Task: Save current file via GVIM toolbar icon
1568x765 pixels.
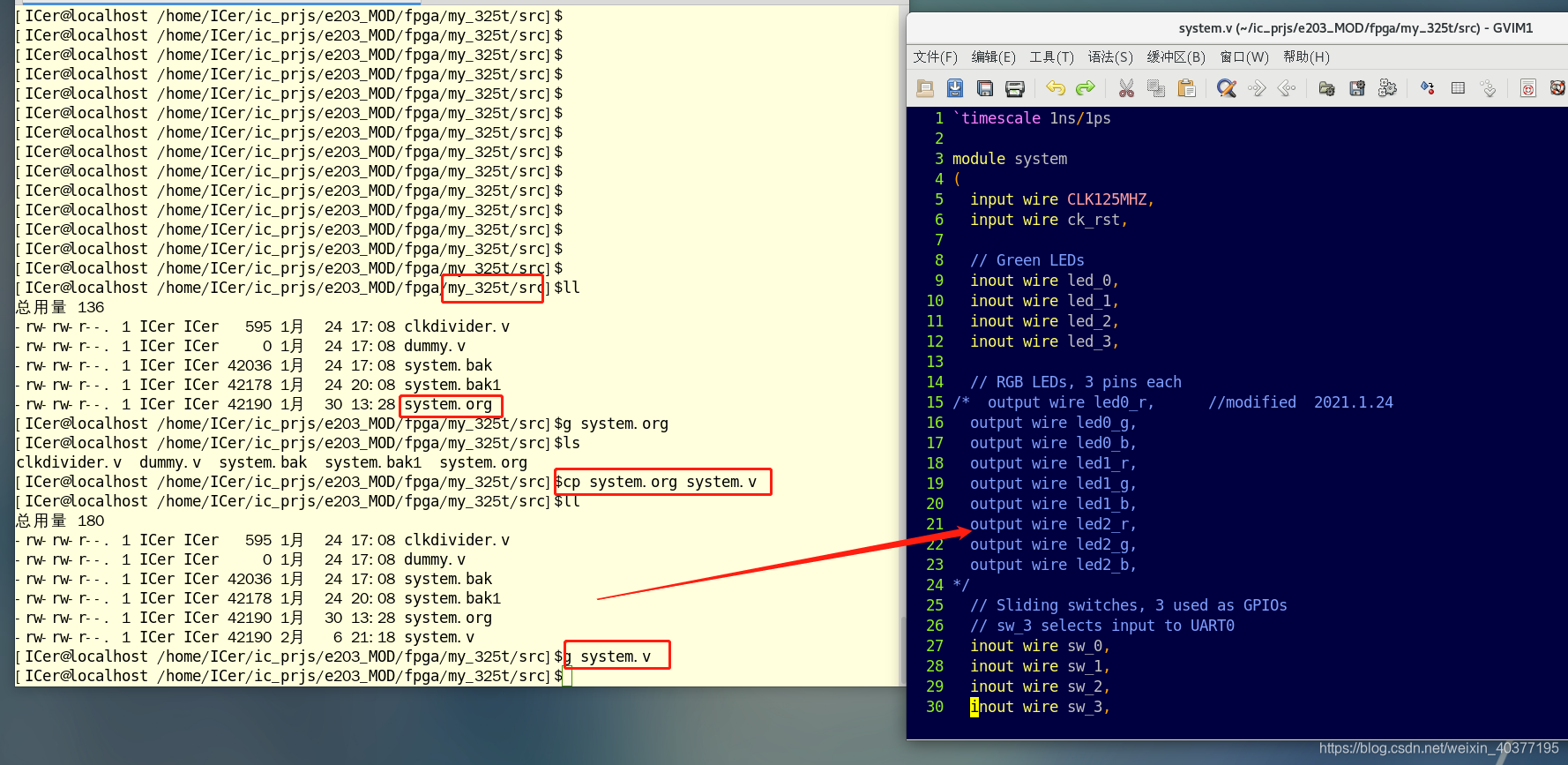Action: (x=955, y=88)
